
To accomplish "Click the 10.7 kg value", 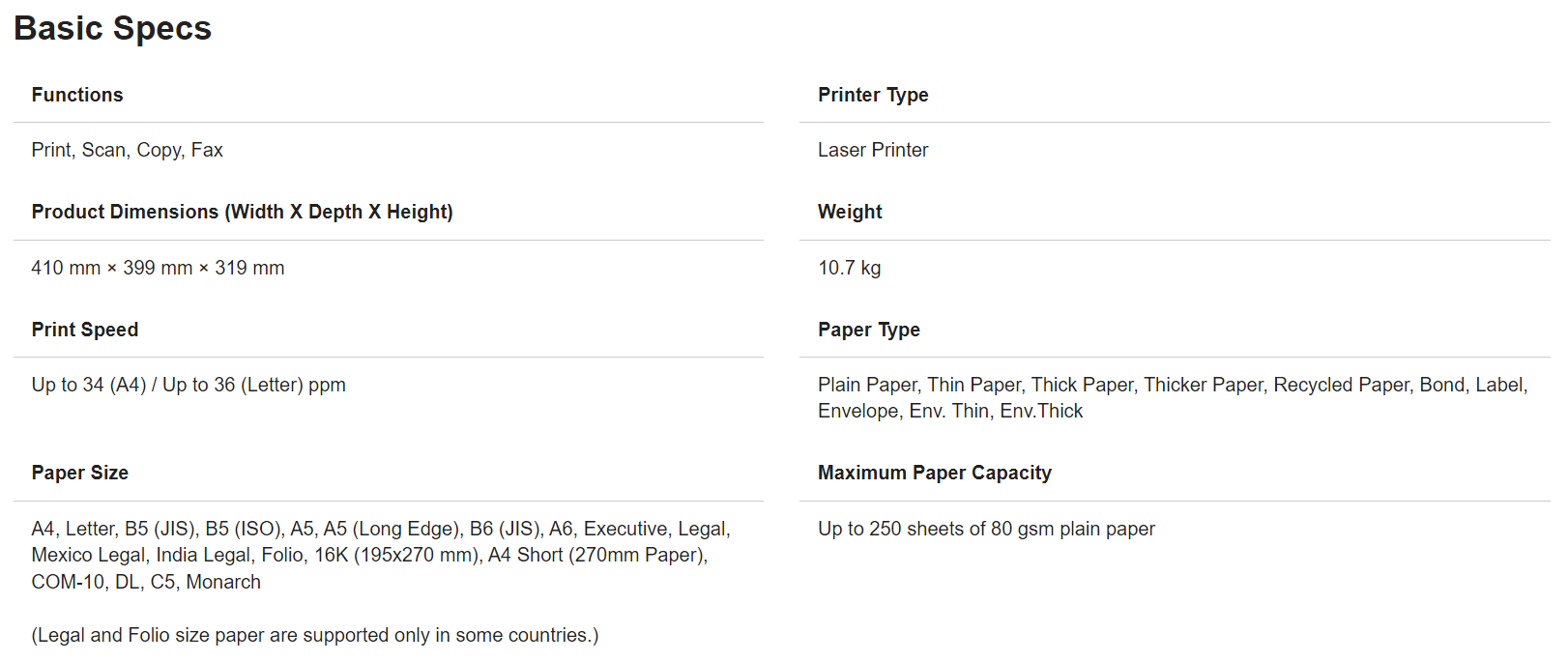I will [x=849, y=268].
